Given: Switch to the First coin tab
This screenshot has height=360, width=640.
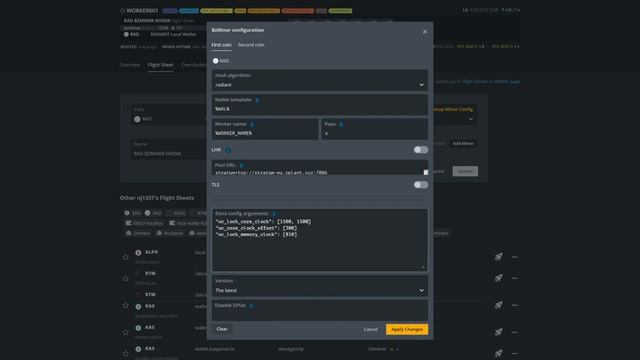Looking at the screenshot, I should pyautogui.click(x=221, y=45).
